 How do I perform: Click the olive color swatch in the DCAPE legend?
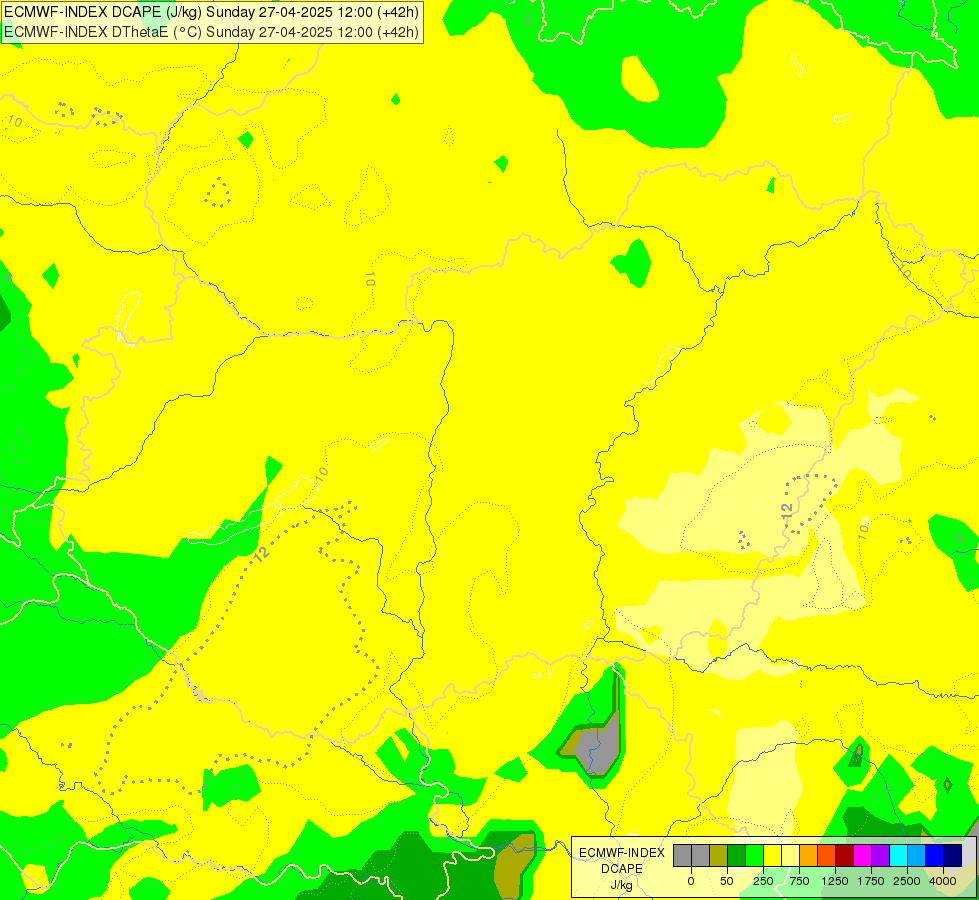719,856
